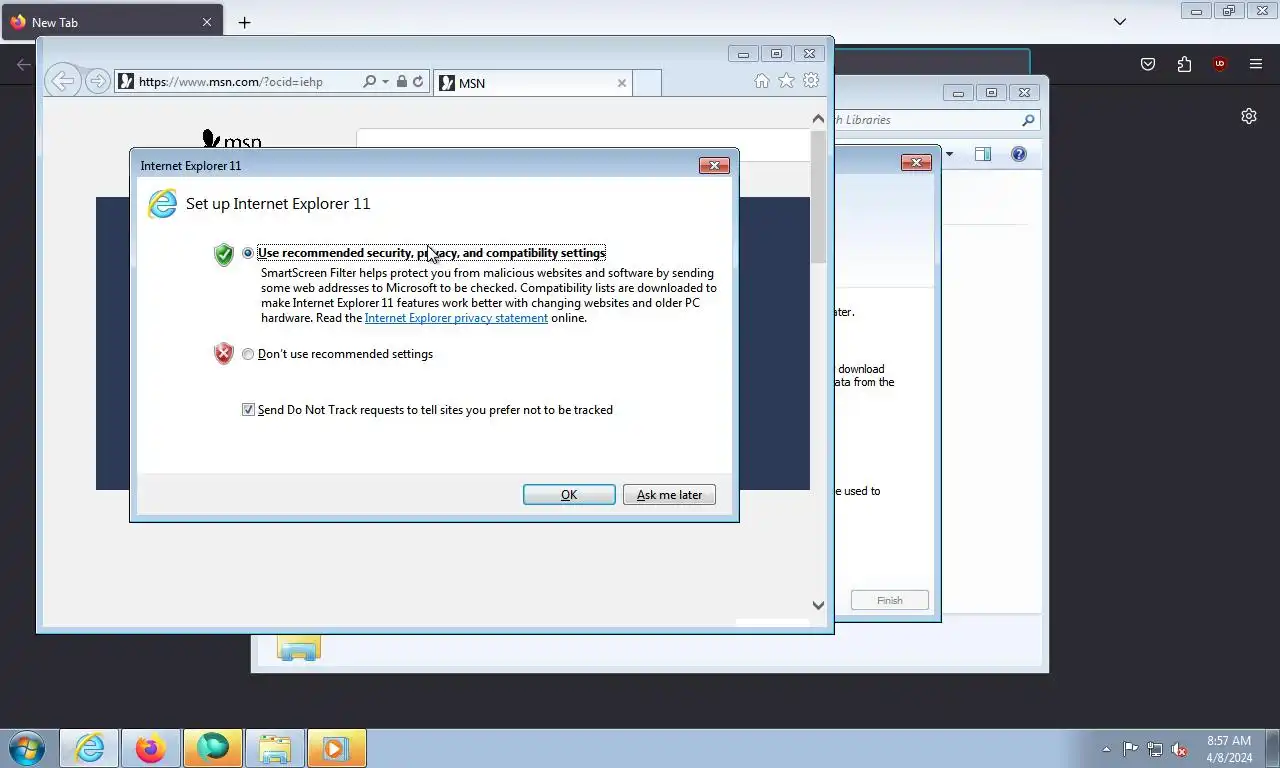The width and height of the screenshot is (1280, 768).
Task: Open IE Favorites star icon
Action: point(786,81)
